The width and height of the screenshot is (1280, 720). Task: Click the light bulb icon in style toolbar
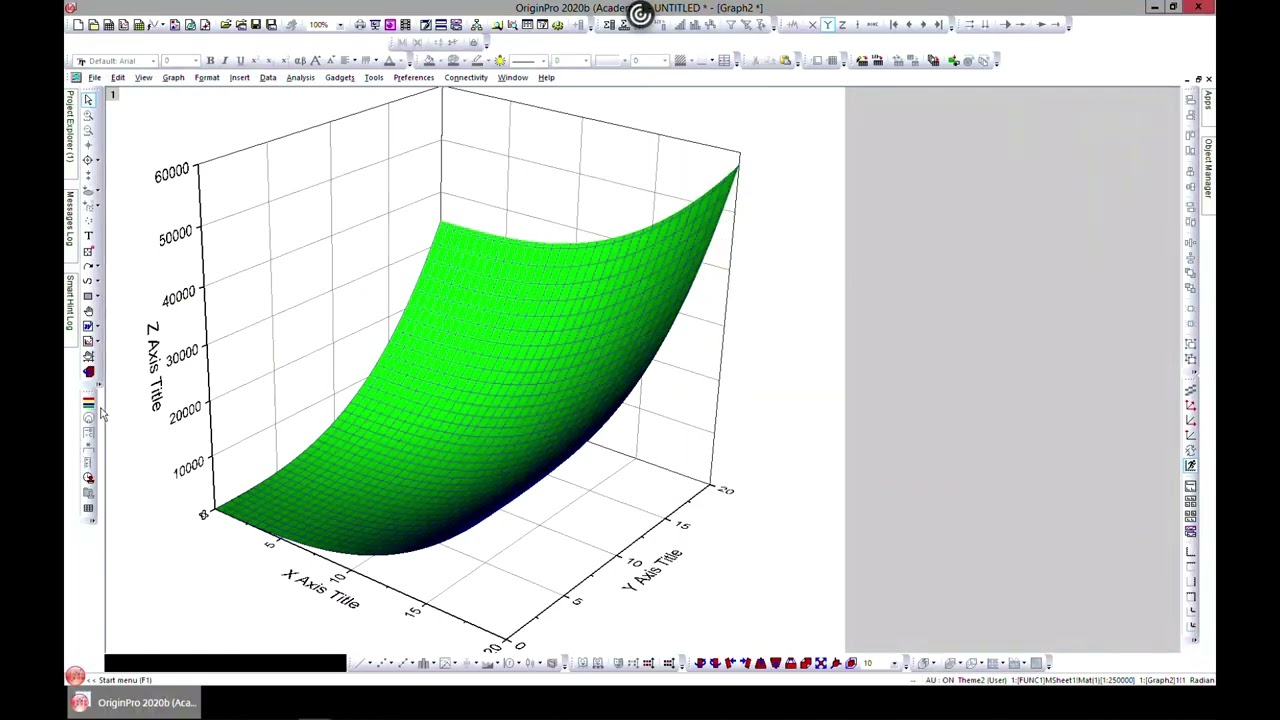tap(500, 61)
